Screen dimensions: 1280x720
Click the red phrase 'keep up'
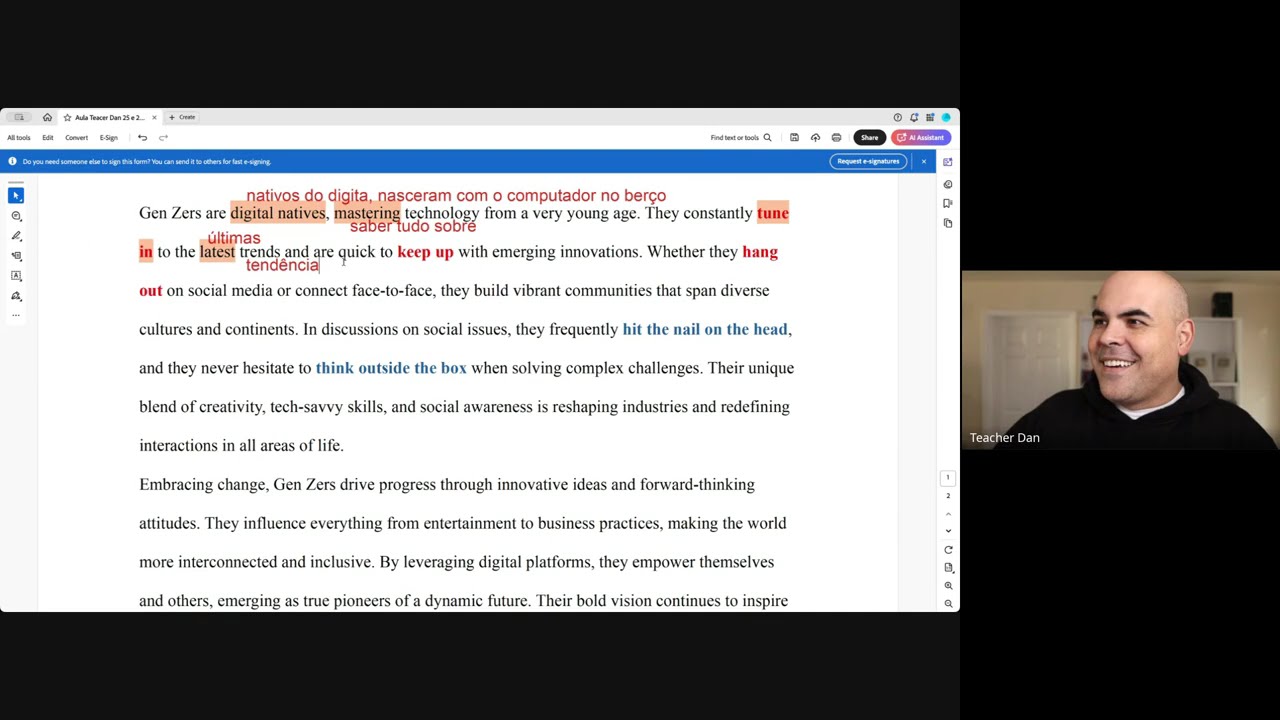click(x=425, y=252)
